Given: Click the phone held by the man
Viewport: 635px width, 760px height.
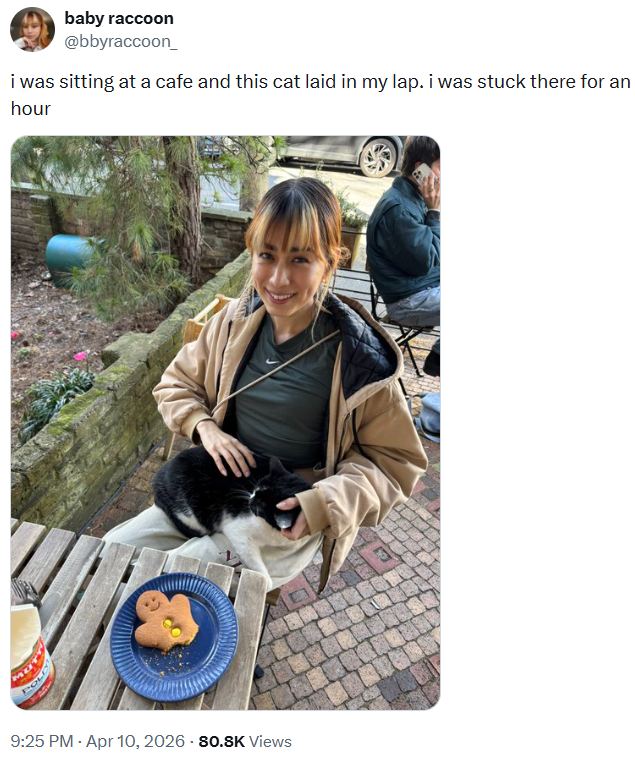Looking at the screenshot, I should (x=424, y=174).
